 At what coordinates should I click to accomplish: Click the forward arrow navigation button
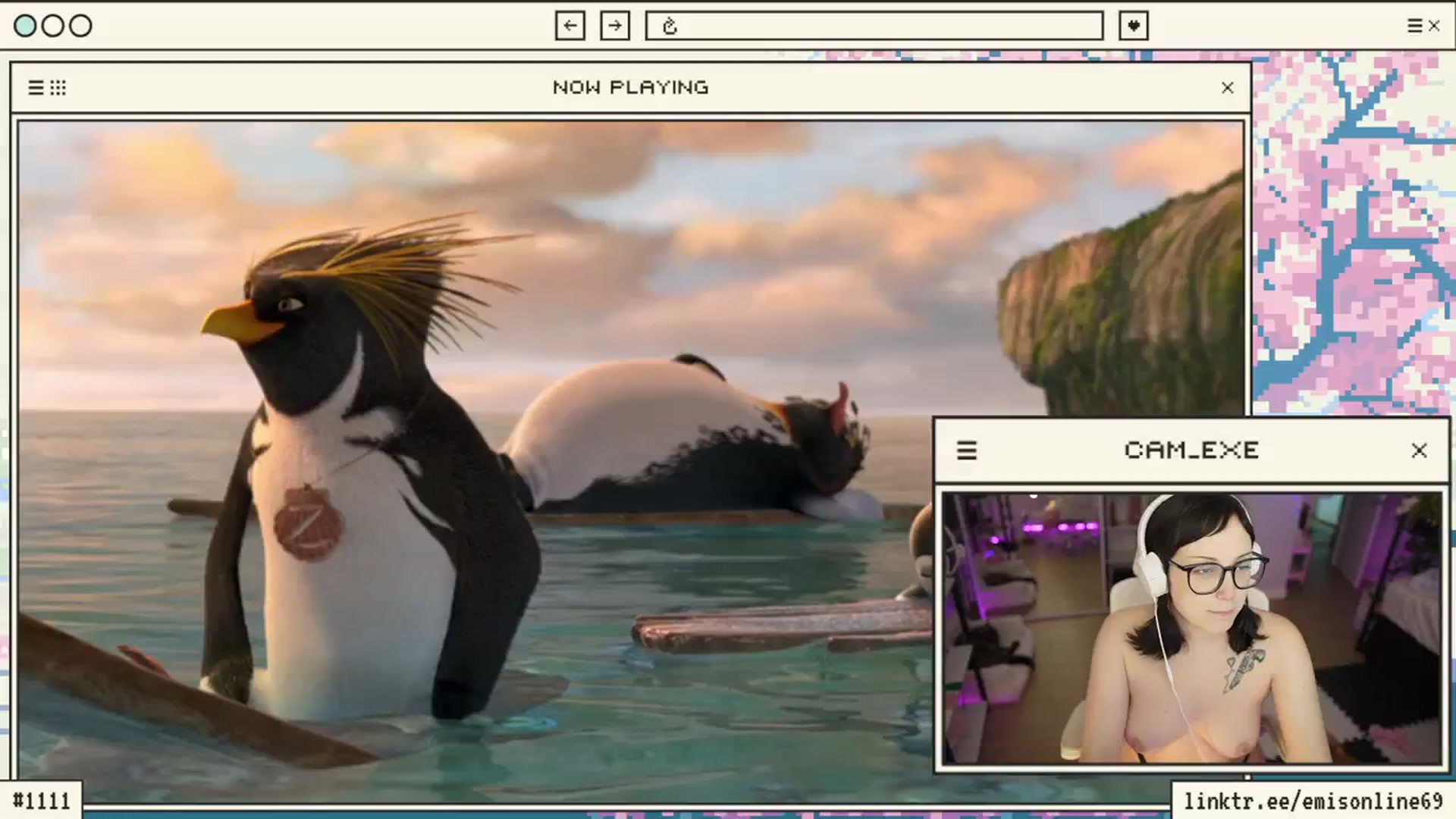click(615, 26)
